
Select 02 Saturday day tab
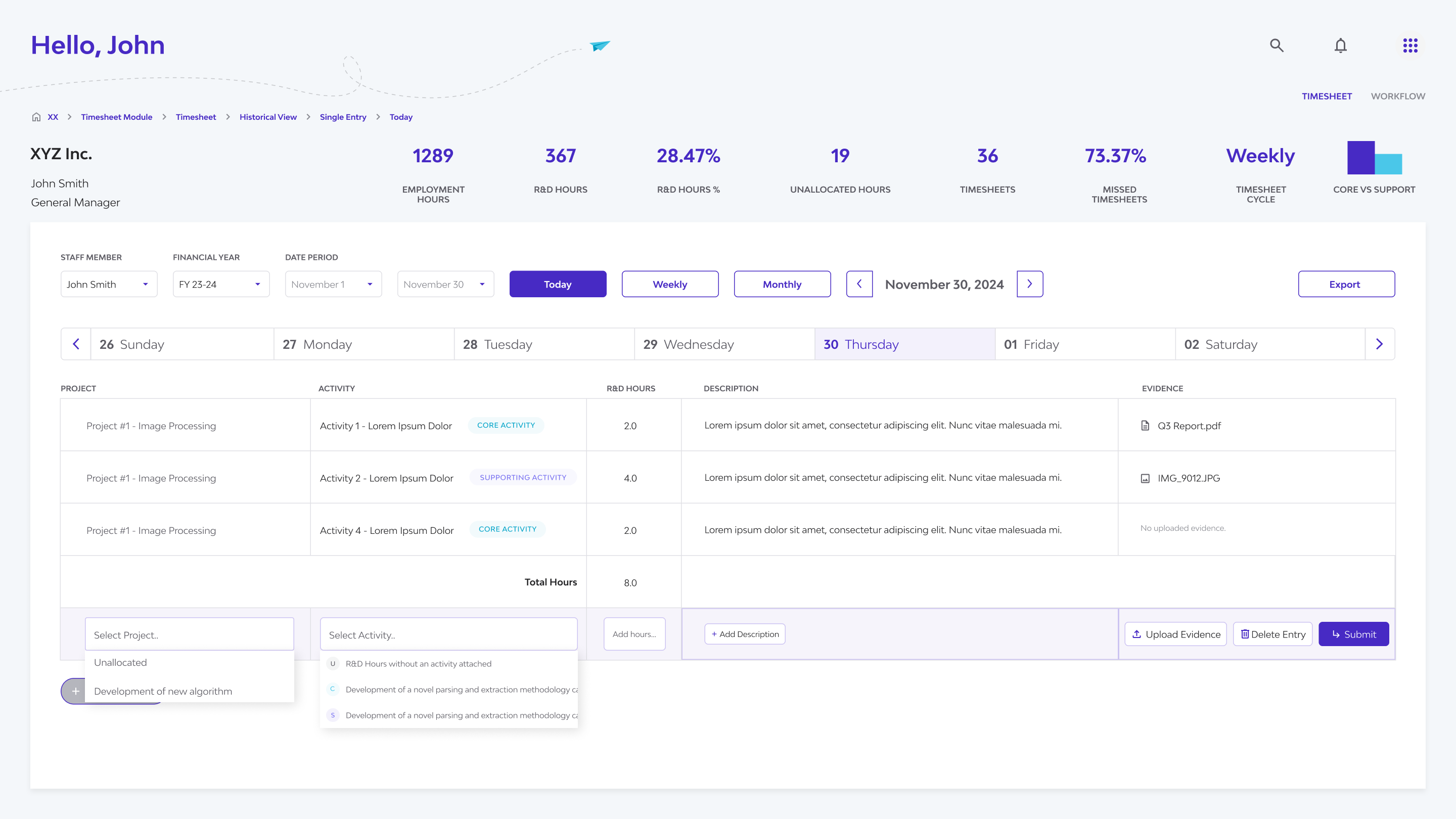point(1270,344)
